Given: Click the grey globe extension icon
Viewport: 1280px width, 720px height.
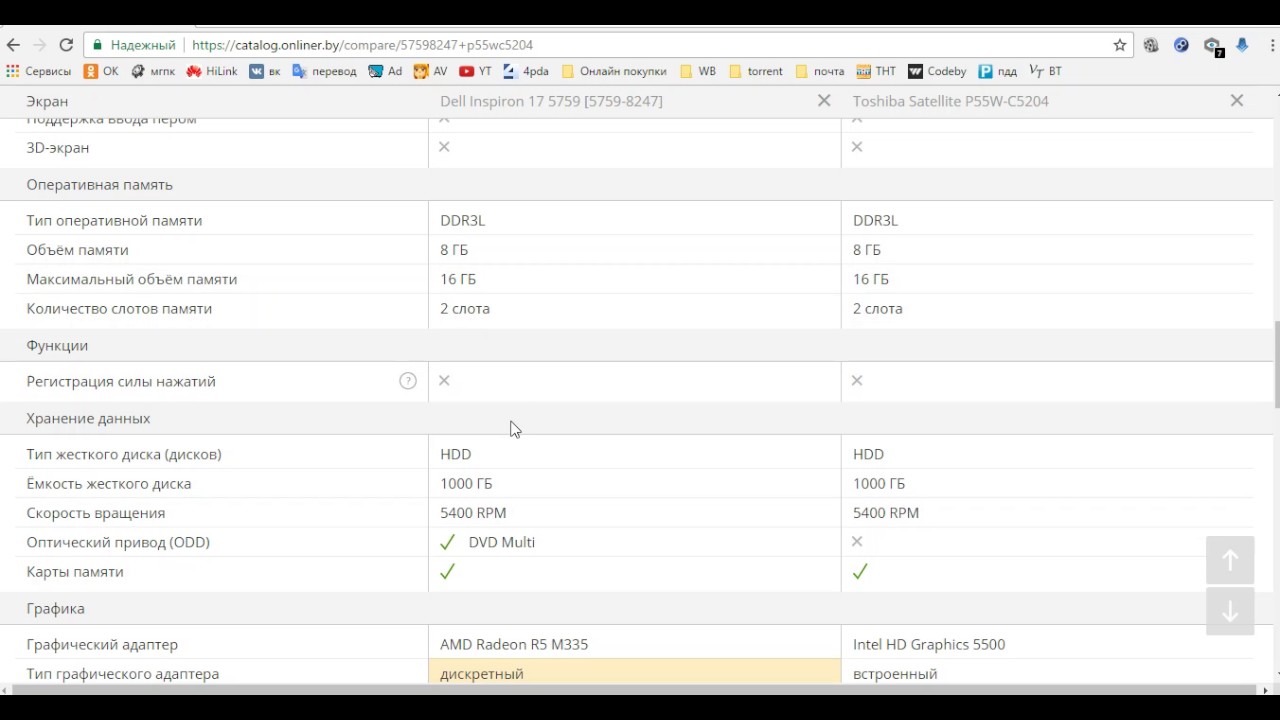Looking at the screenshot, I should pyautogui.click(x=1151, y=45).
